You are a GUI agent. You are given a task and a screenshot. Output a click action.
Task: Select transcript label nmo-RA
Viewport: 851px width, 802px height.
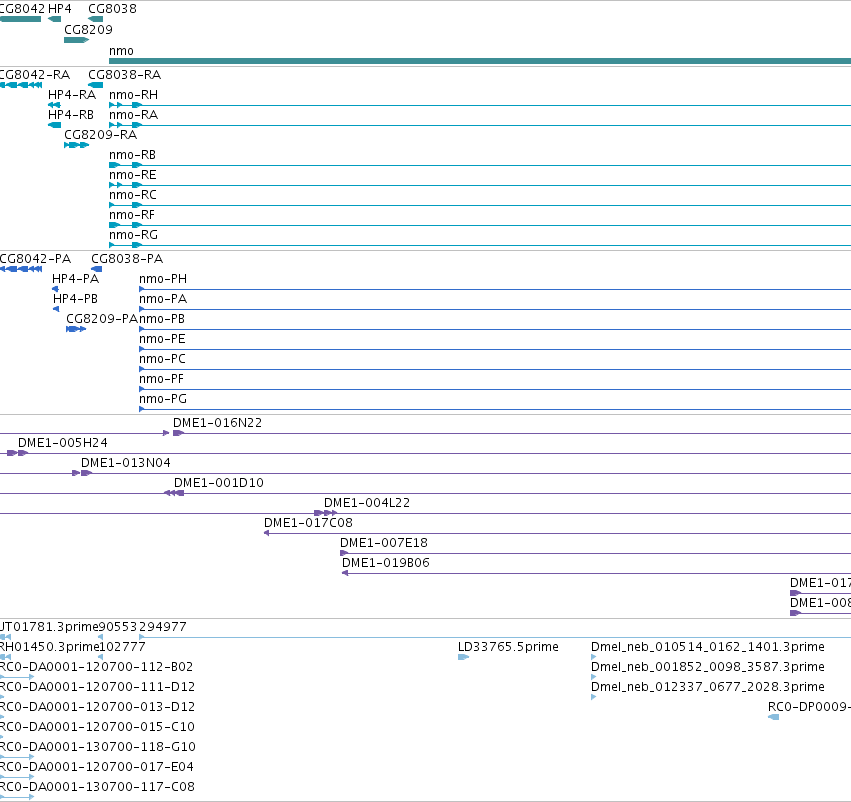pos(134,114)
